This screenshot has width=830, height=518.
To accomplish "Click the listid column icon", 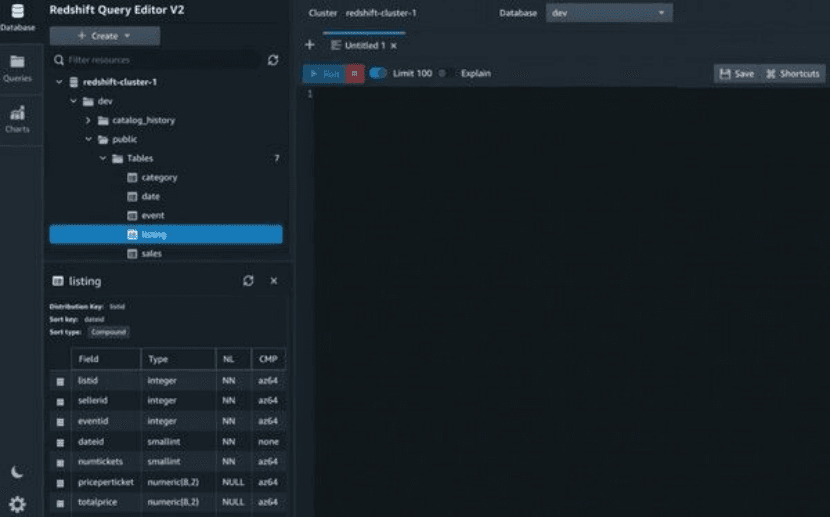I will pyautogui.click(x=60, y=381).
